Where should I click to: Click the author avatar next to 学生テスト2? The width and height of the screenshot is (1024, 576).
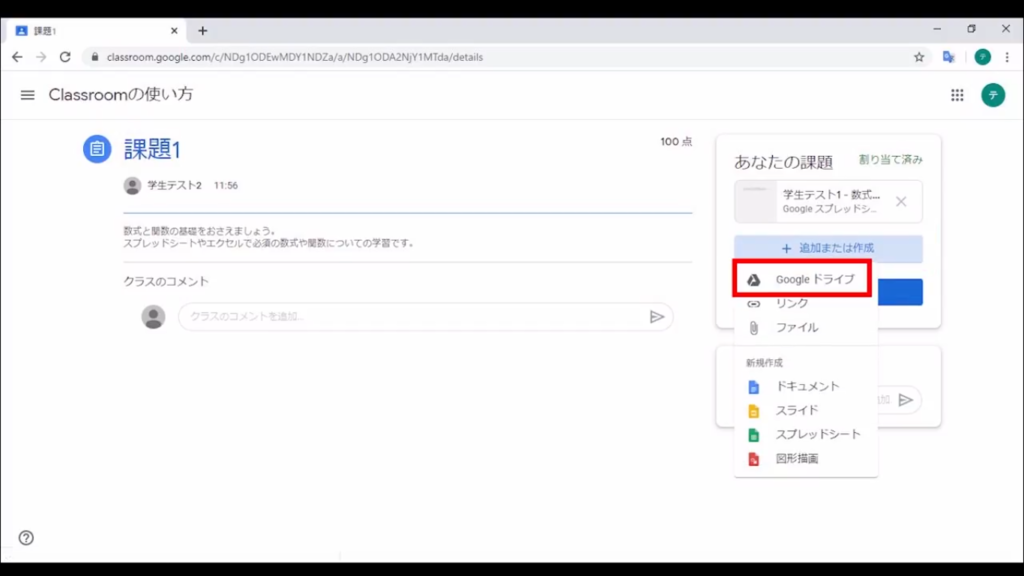point(132,186)
